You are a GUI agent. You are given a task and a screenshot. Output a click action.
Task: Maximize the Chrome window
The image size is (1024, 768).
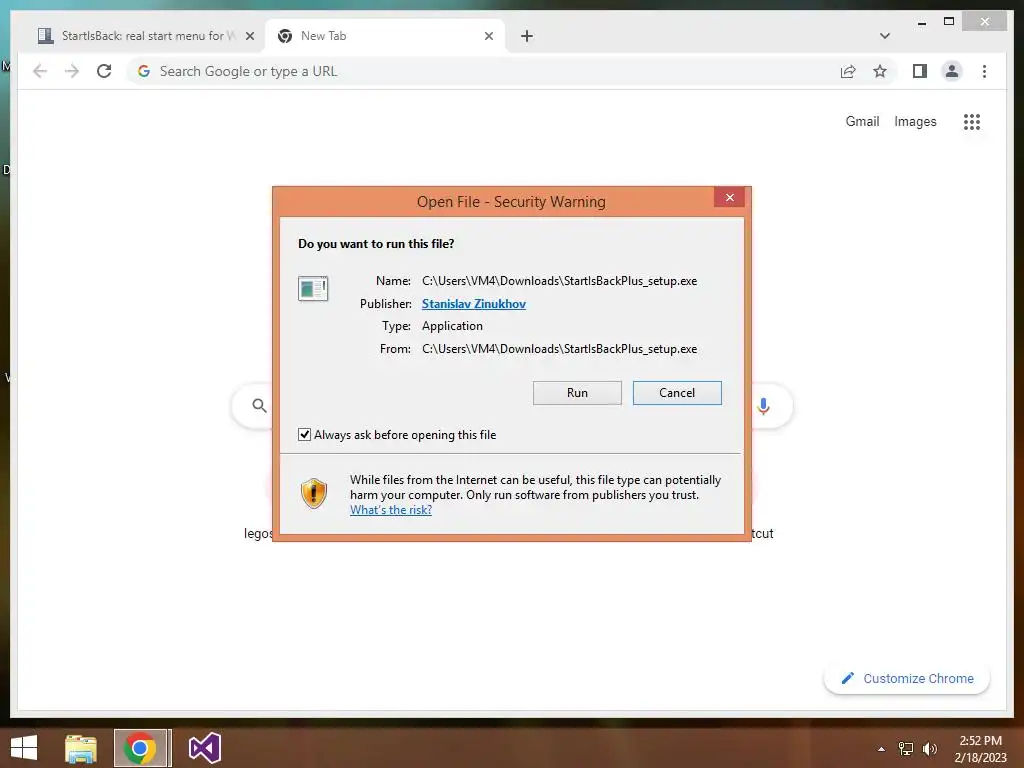point(949,22)
